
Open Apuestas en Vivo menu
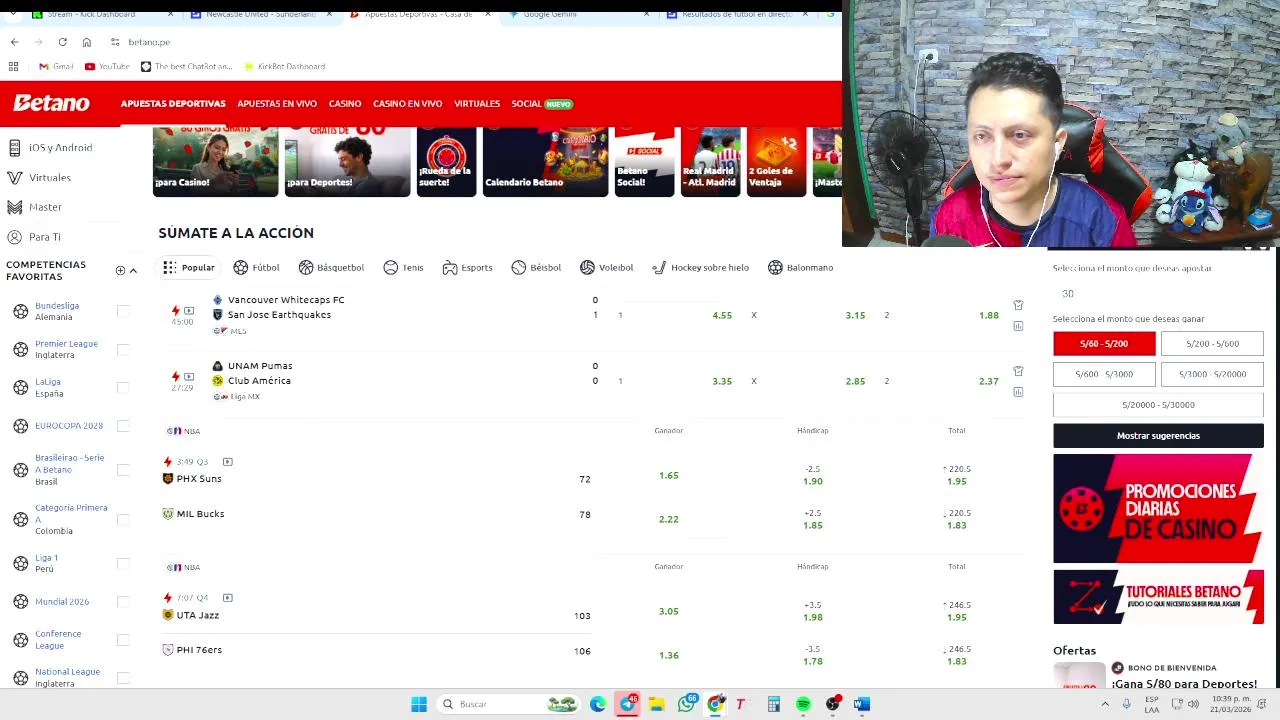[x=277, y=103]
